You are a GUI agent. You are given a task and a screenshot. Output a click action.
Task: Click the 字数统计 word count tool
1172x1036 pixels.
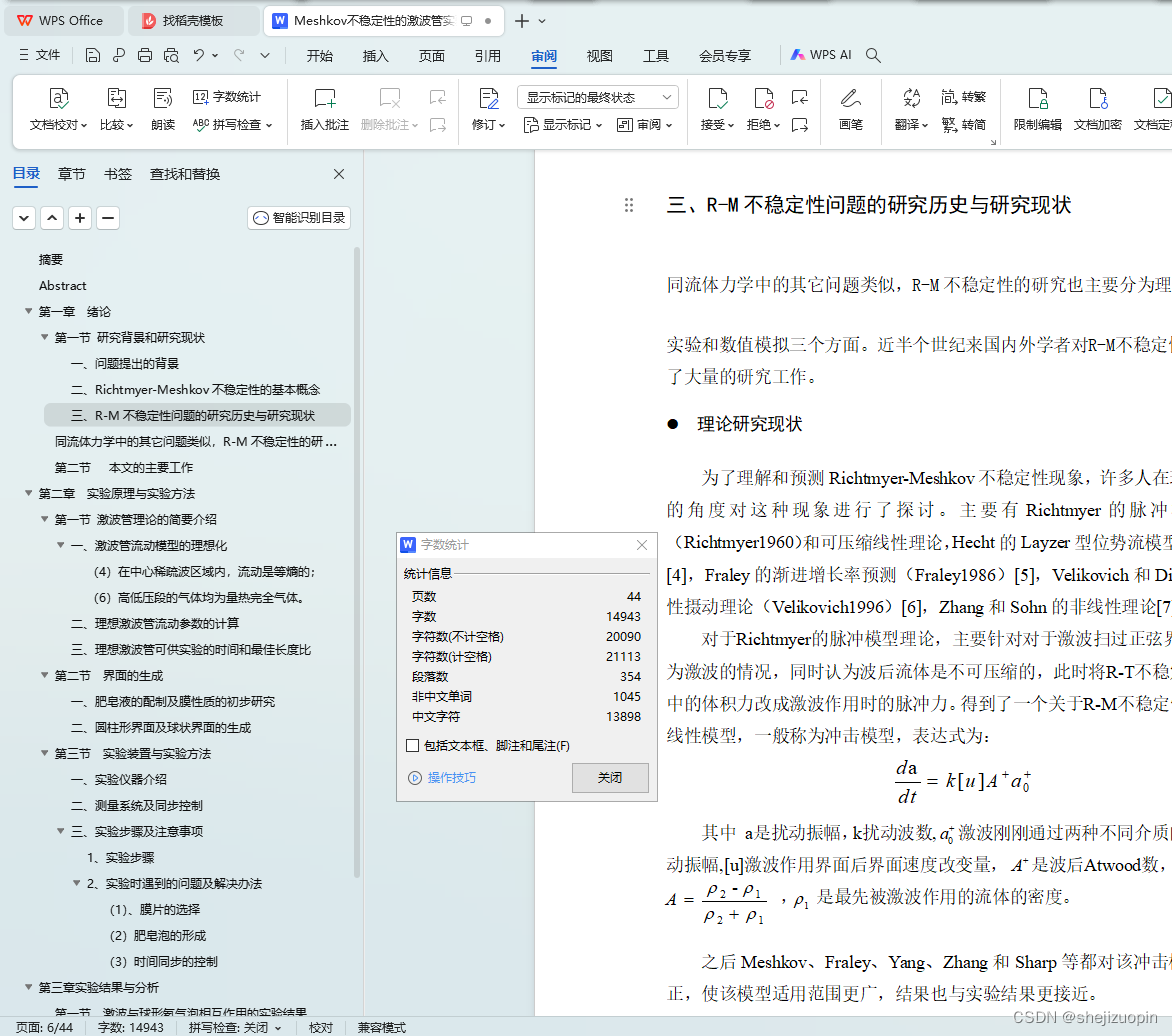[227, 97]
